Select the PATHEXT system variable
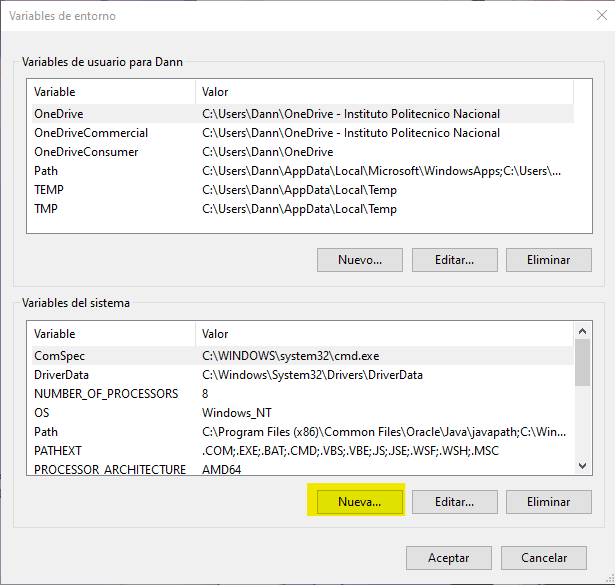The image size is (615, 585). pos(302,451)
